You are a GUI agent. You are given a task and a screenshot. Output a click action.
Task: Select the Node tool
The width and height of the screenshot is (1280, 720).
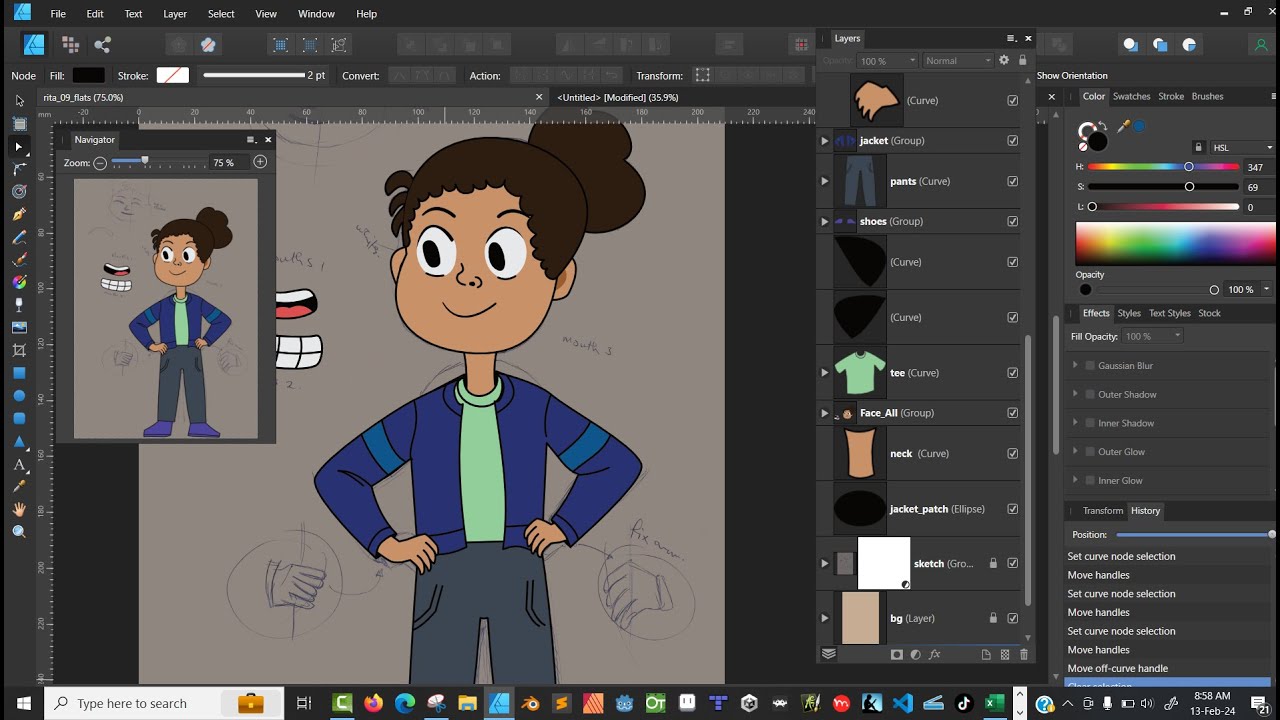click(x=19, y=146)
